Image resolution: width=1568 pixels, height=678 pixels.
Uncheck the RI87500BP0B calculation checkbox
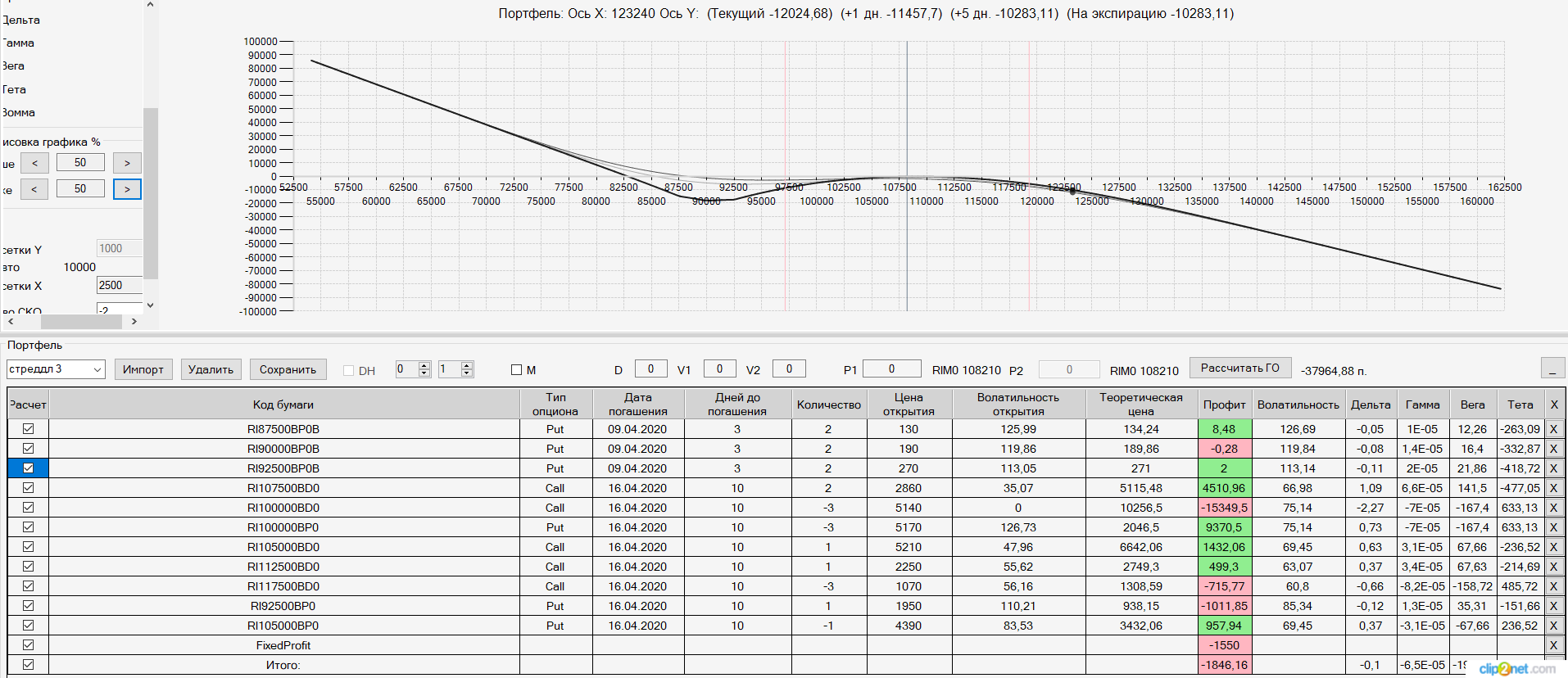coord(29,429)
